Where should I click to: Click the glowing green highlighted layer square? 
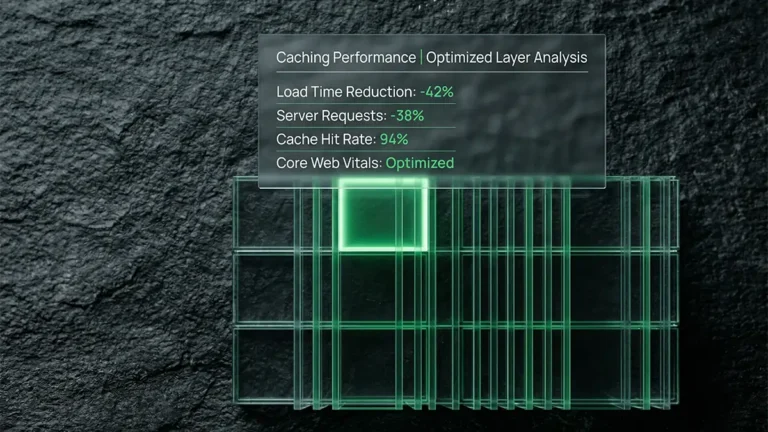(x=384, y=216)
